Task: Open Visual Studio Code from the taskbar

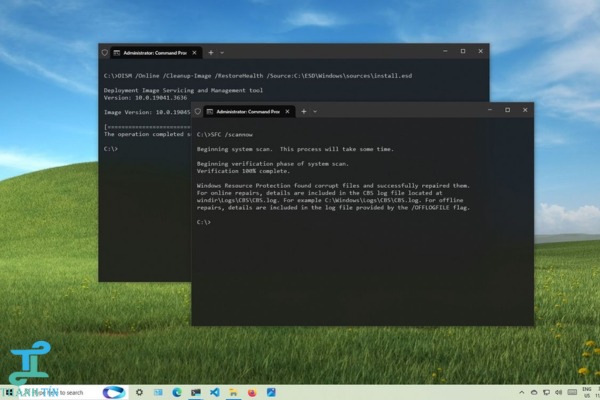Action: pyautogui.click(x=214, y=392)
